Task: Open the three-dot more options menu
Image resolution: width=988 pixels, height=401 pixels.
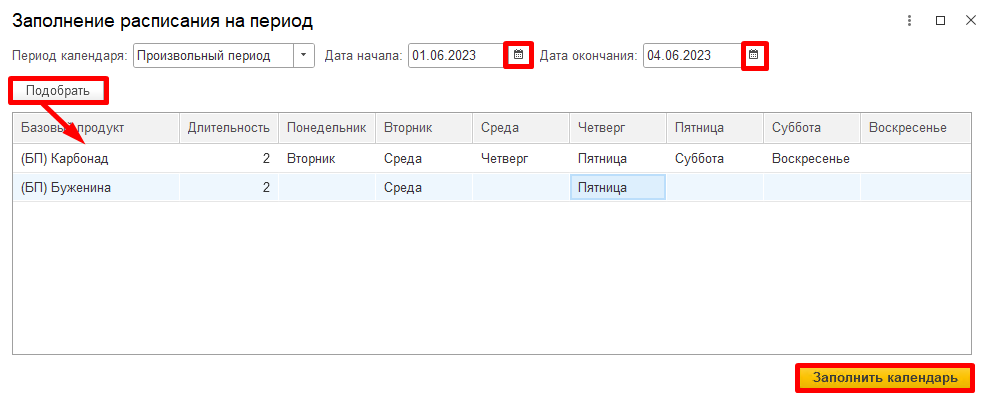Action: 910,20
